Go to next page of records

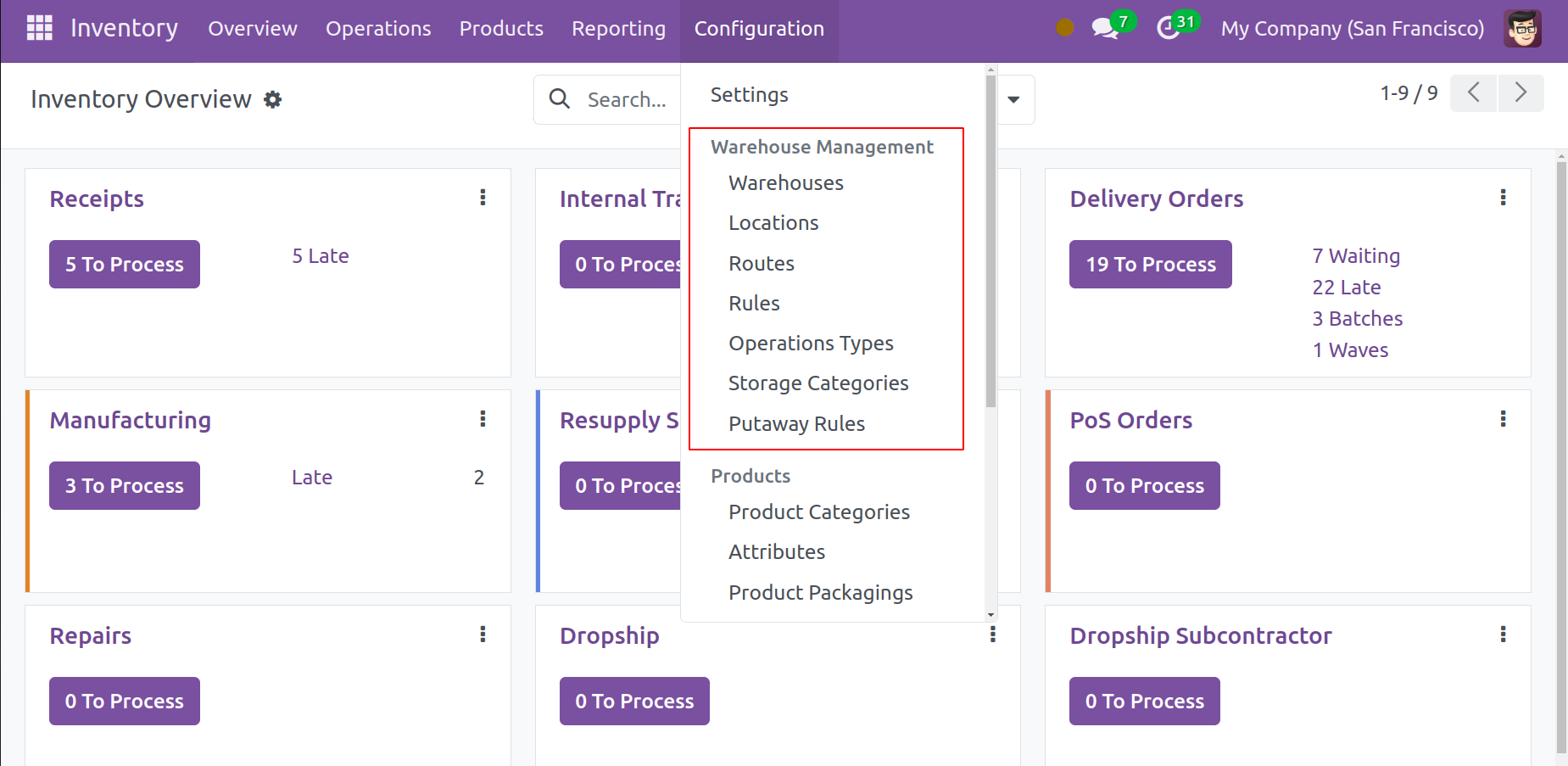coord(1521,92)
